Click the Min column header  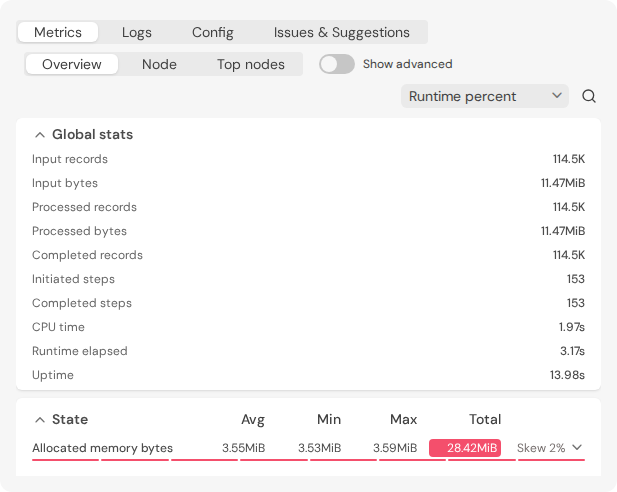[329, 420]
